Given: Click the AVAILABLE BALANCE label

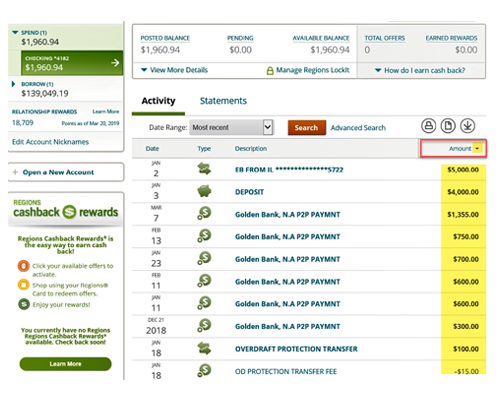Looking at the screenshot, I should 321,38.
